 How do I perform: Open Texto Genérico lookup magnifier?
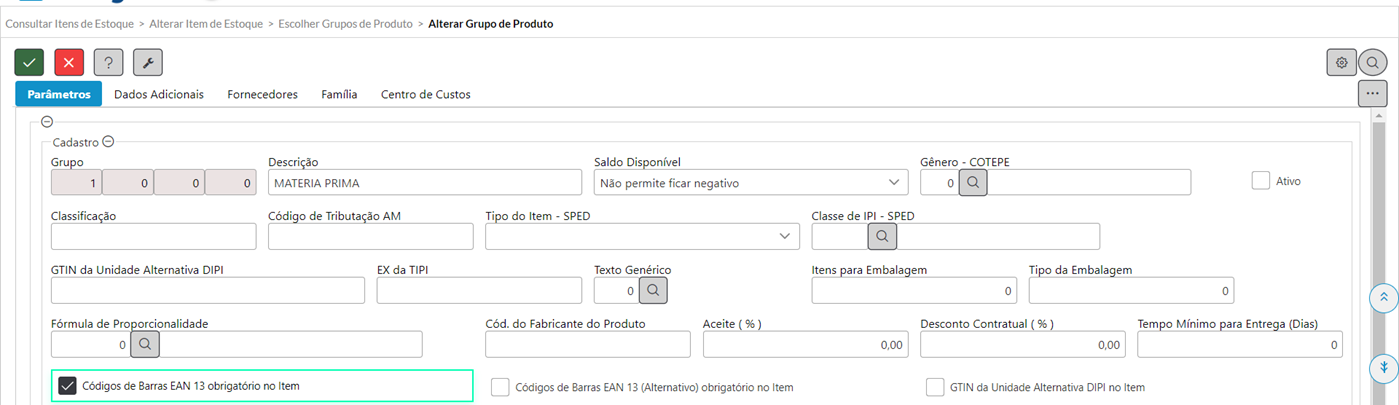[652, 290]
